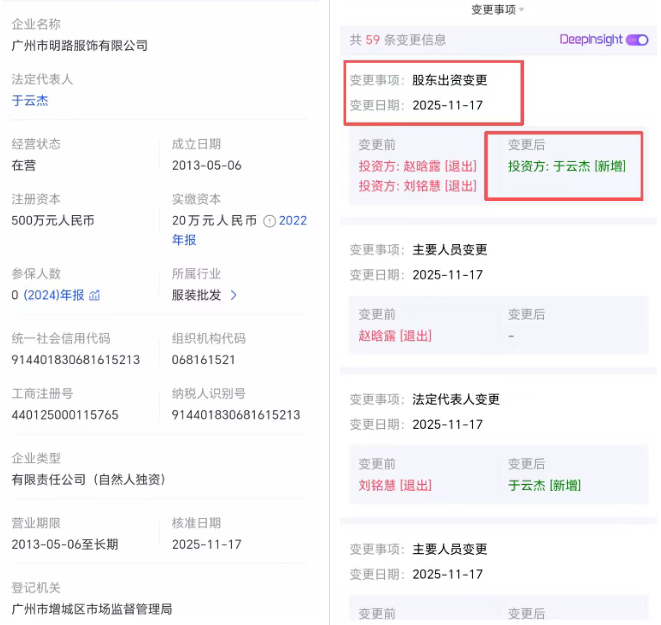
Task: Click 股东出资变更 change item title
Action: click(450, 80)
